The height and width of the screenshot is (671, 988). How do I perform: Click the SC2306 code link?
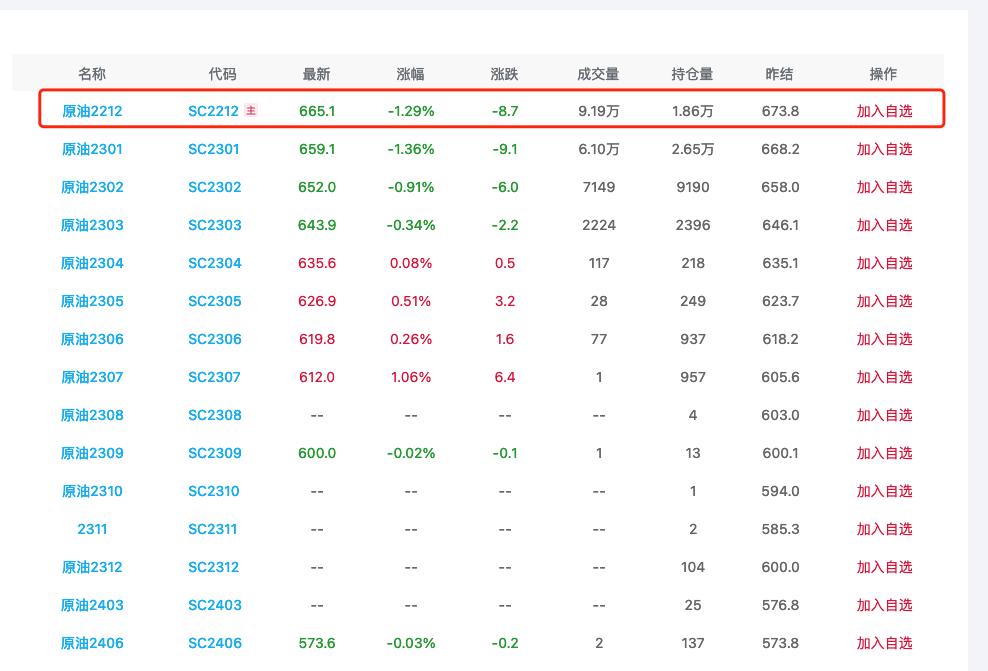pos(214,339)
